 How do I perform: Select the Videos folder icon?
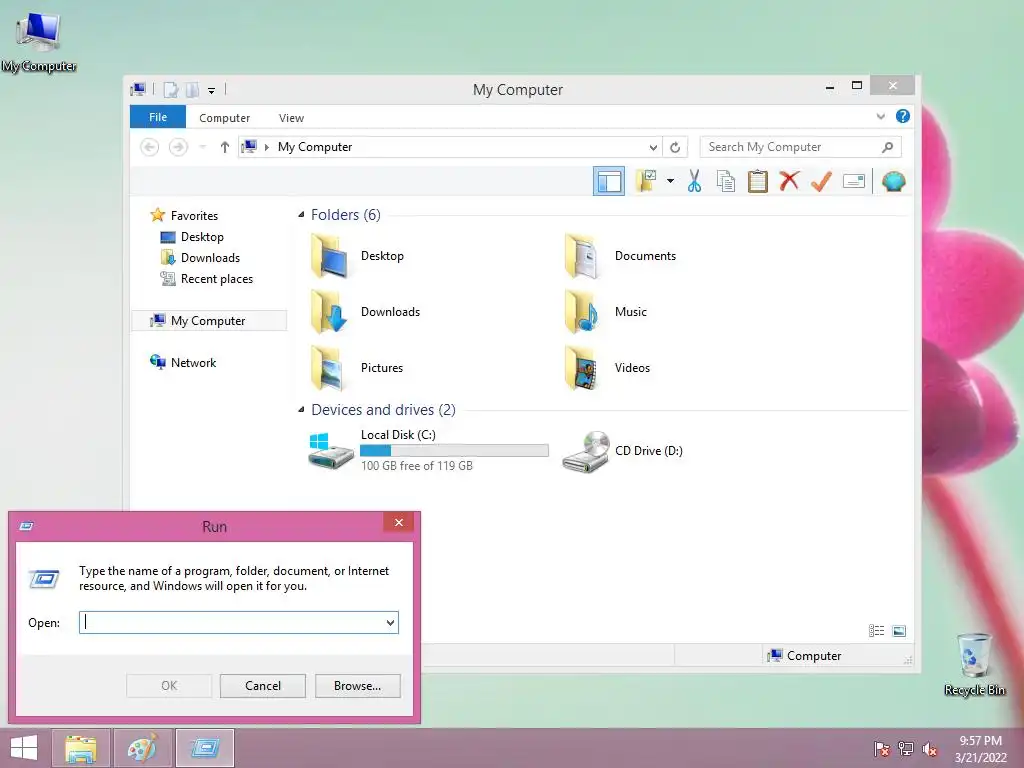(x=581, y=368)
